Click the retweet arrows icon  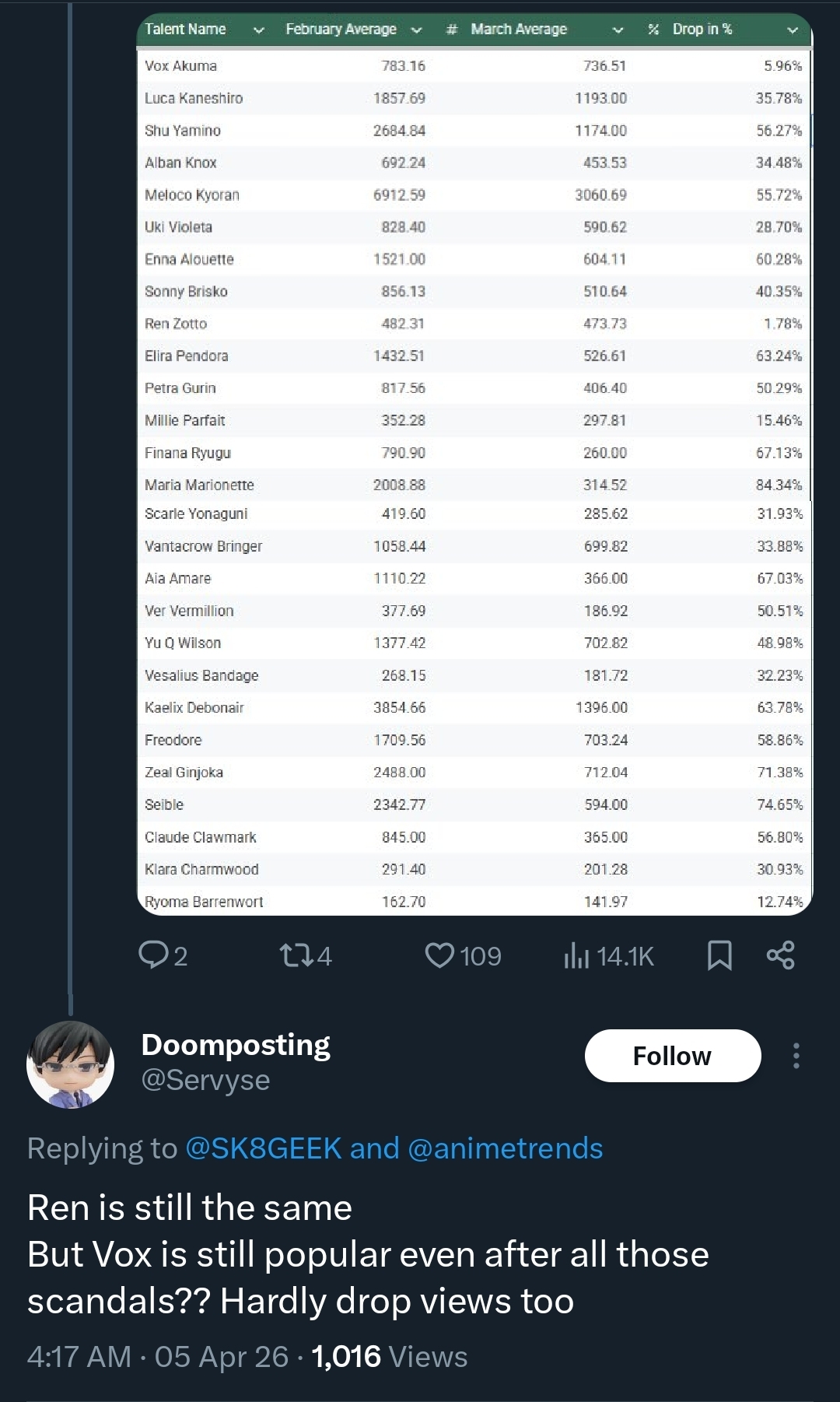293,955
